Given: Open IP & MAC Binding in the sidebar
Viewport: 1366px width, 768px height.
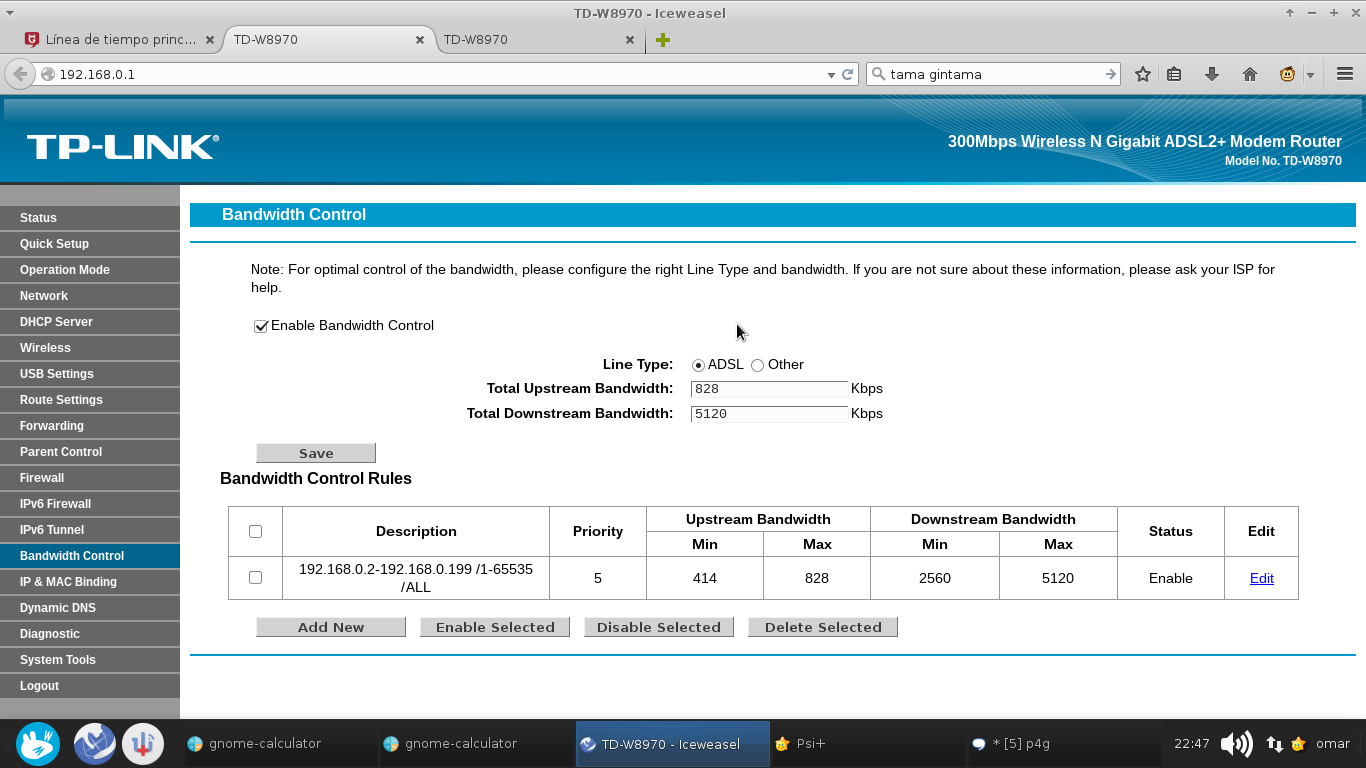Looking at the screenshot, I should [x=90, y=582].
